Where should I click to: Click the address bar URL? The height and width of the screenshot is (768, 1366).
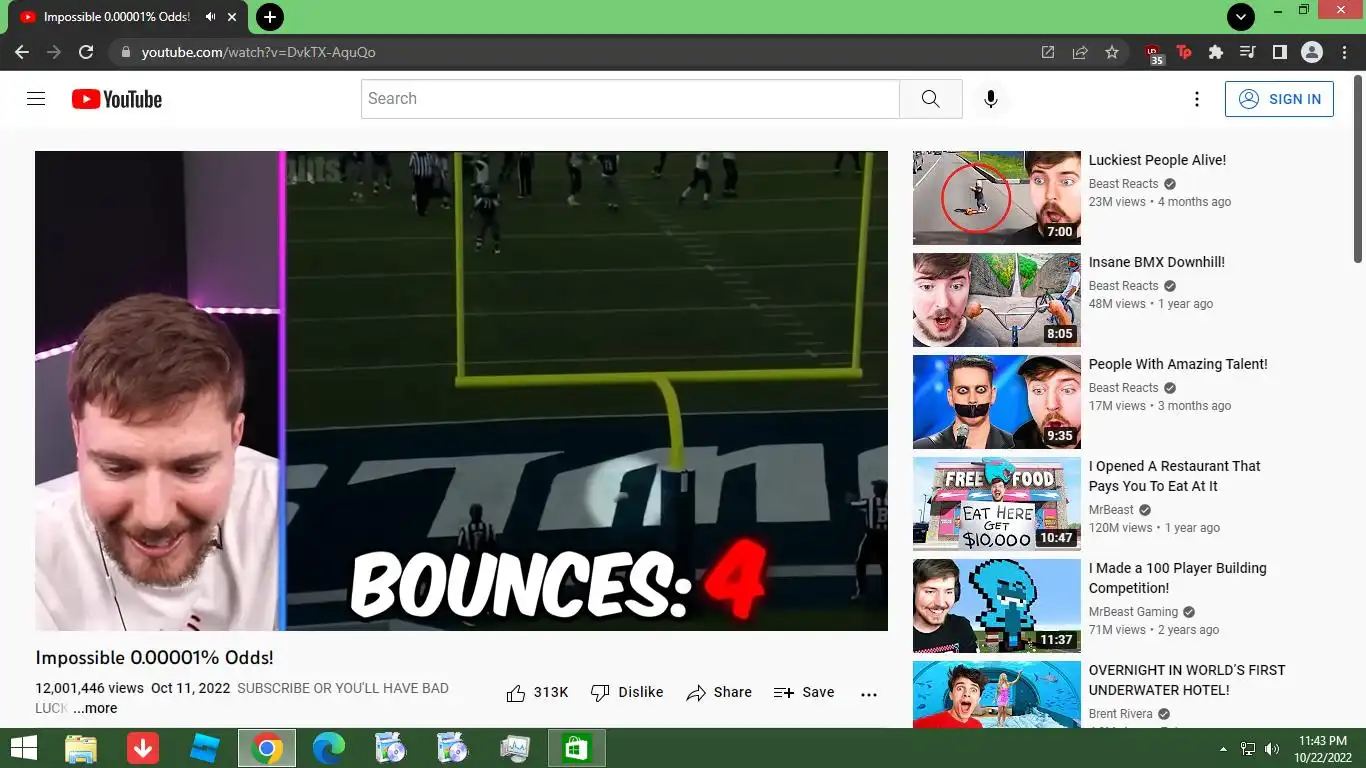pos(258,52)
